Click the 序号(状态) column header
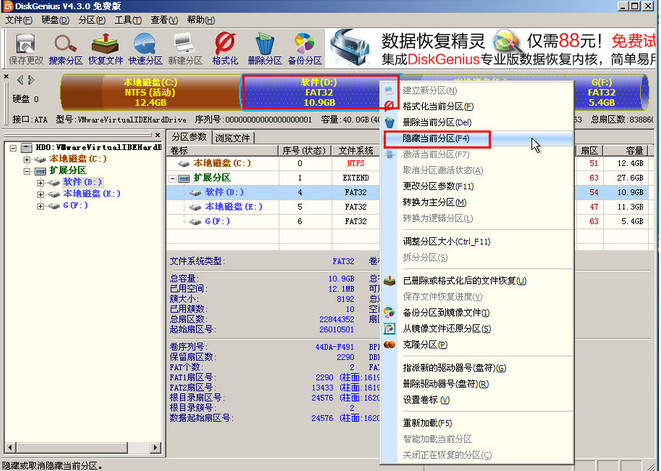661x471 pixels. click(304, 151)
